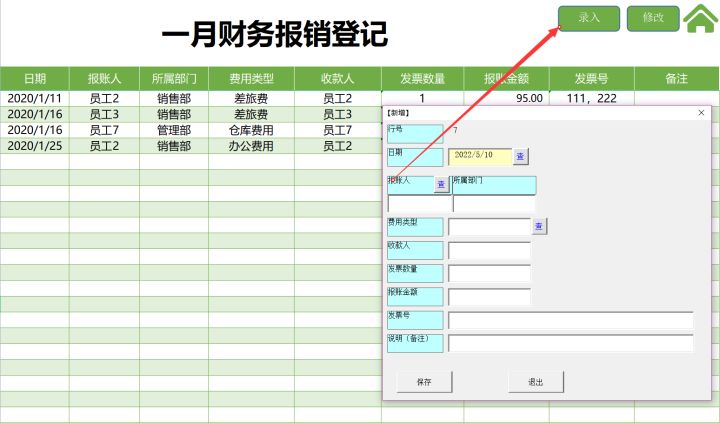The width and height of the screenshot is (720, 423).
Task: Click the 发票数量 input field in dialog
Action: [x=489, y=273]
